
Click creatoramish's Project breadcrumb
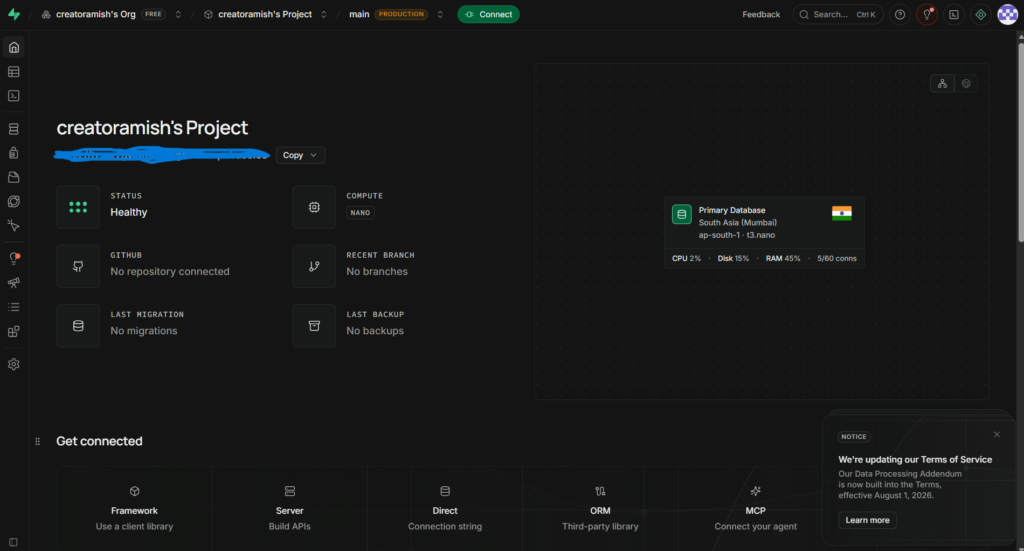tap(265, 14)
